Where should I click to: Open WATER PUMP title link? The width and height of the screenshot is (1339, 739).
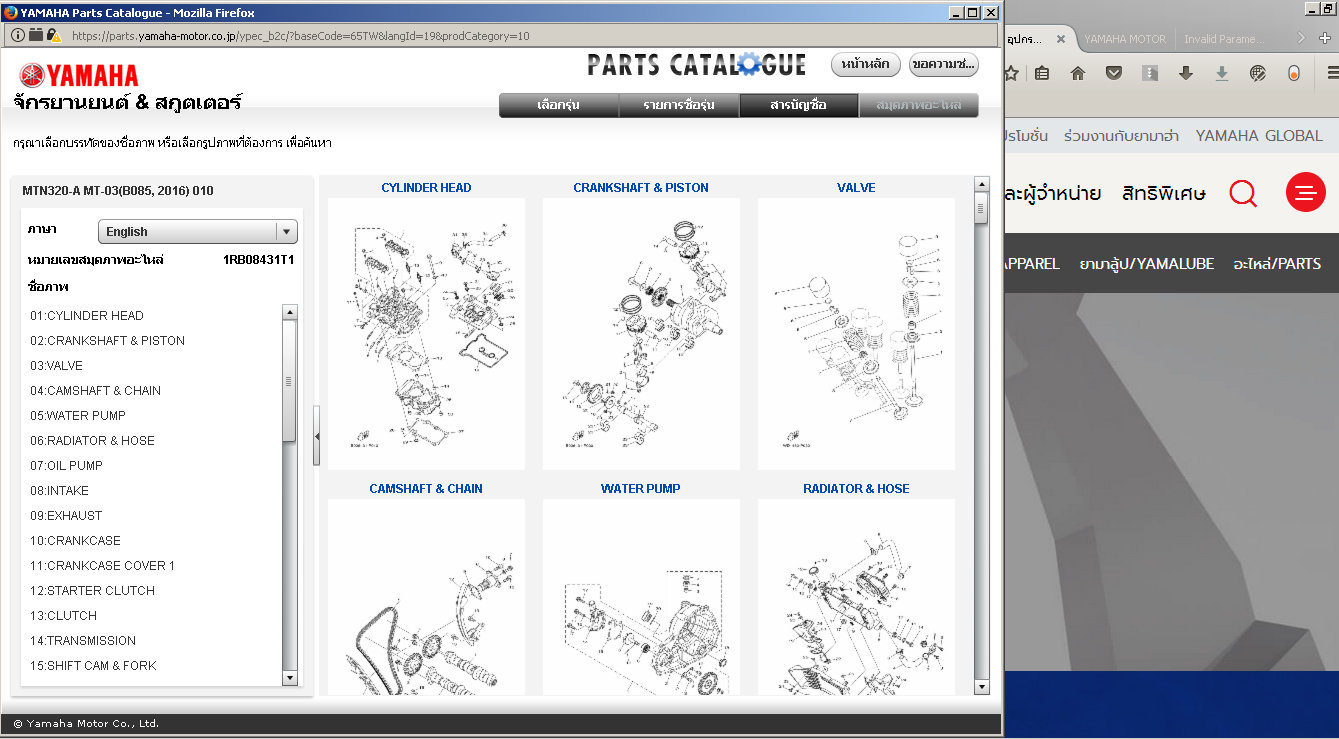click(x=641, y=489)
